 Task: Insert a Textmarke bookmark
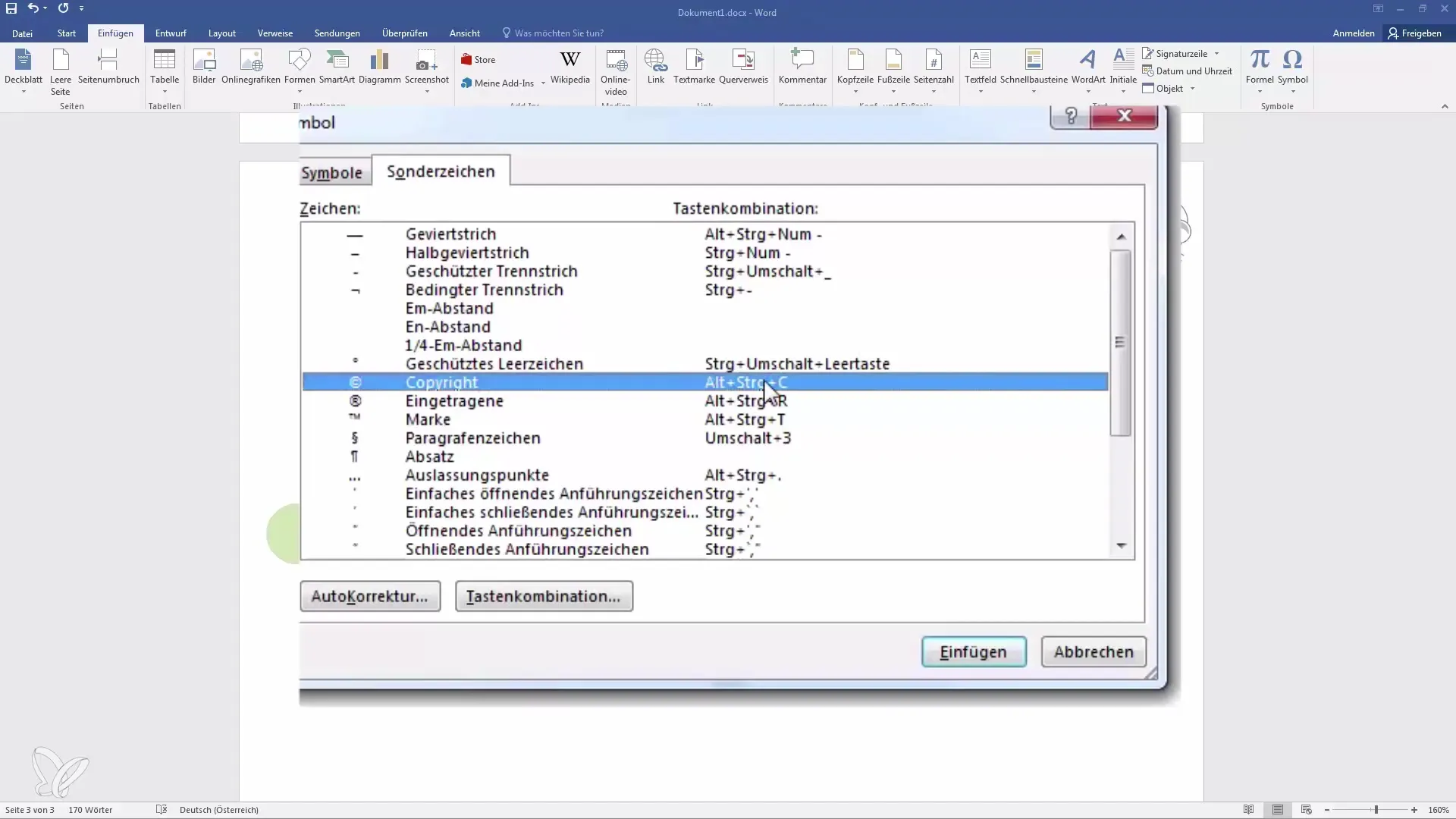694,67
